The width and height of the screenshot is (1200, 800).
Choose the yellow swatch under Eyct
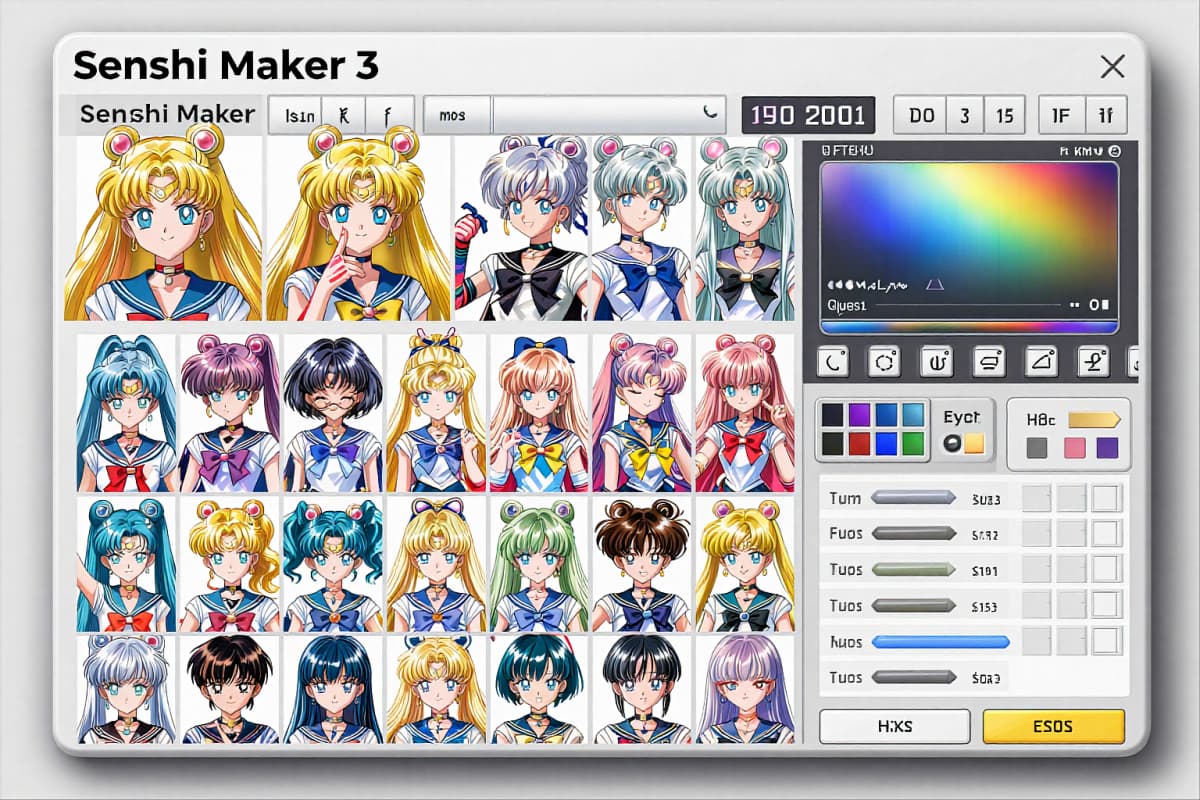coord(974,443)
